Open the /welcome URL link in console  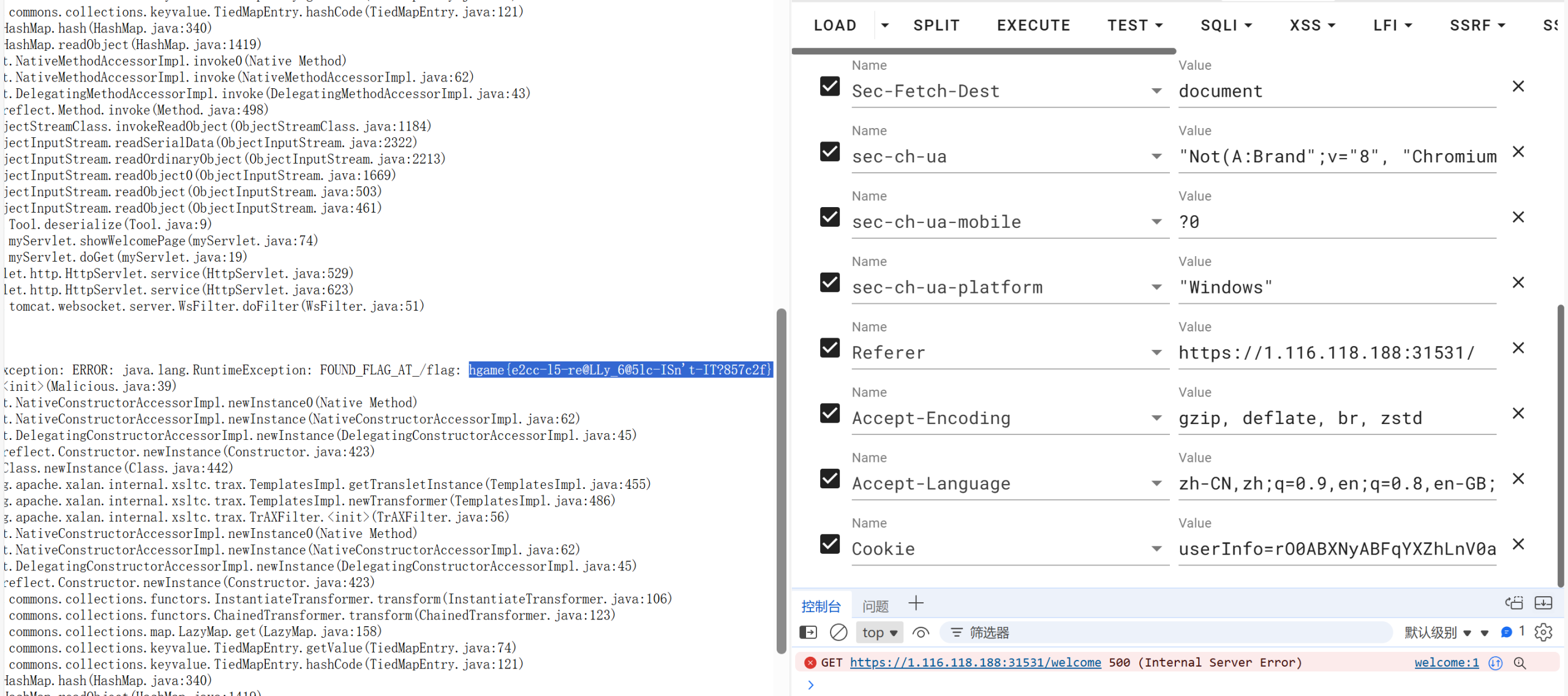975,662
